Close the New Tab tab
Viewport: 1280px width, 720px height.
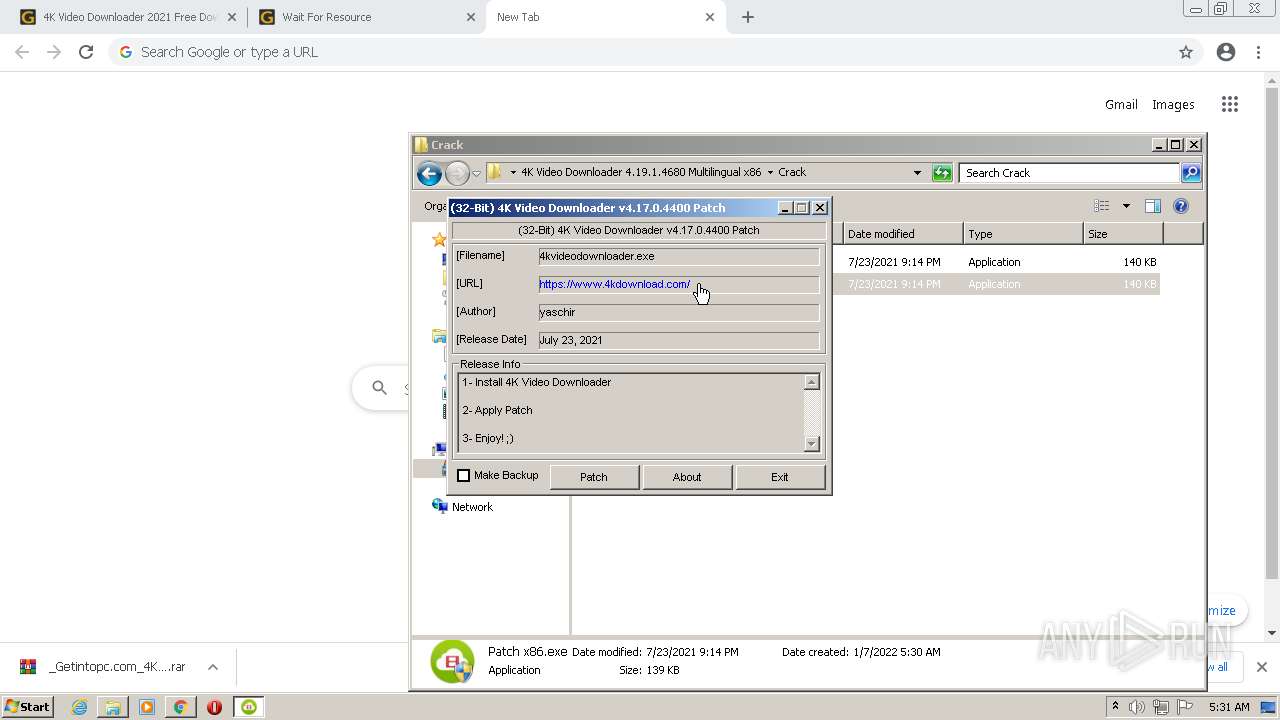pos(710,17)
